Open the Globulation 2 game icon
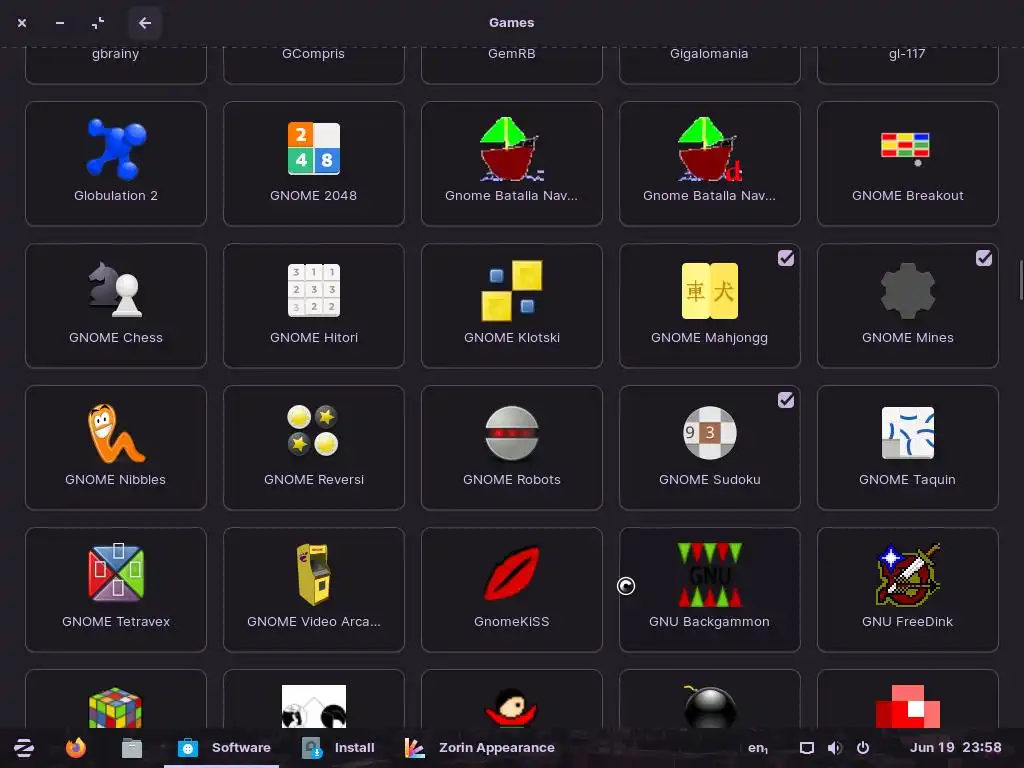This screenshot has height=768, width=1024. [x=116, y=149]
